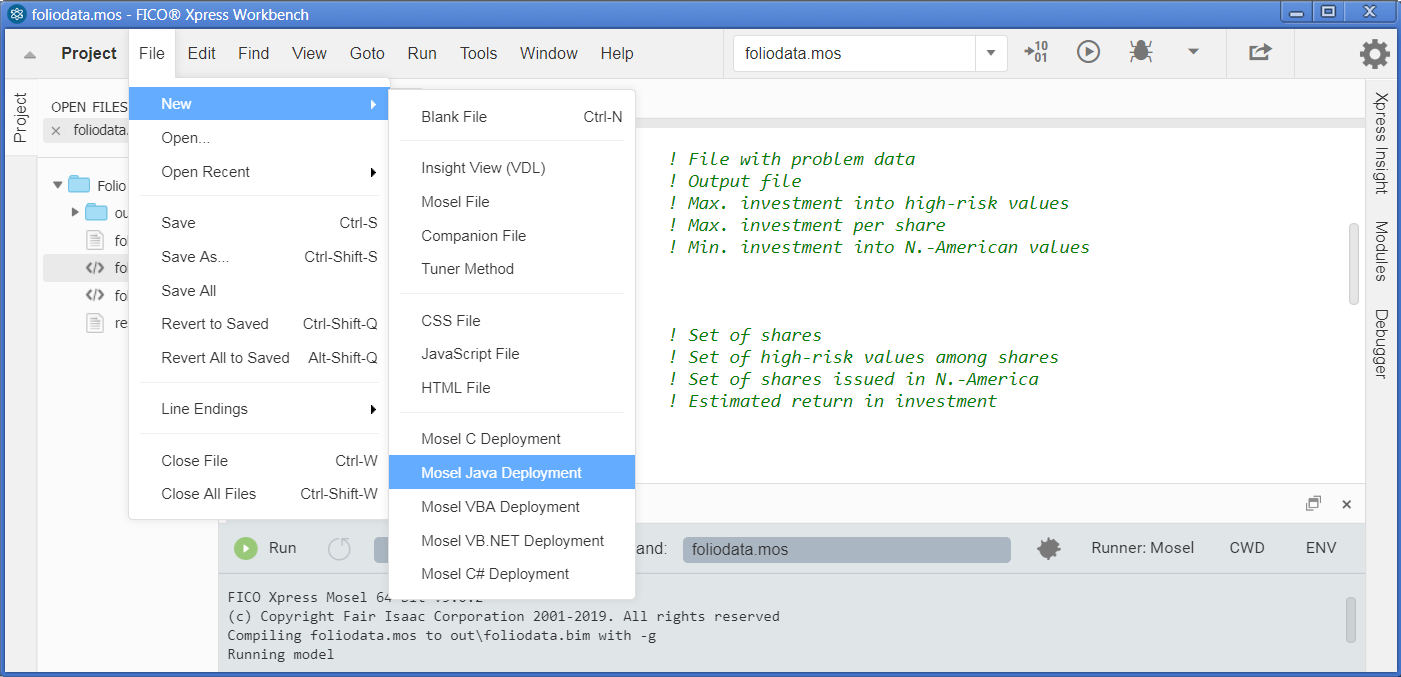Viewport: 1401px width, 677px height.
Task: Select the highlighted code file in the project tree
Action: point(95,267)
